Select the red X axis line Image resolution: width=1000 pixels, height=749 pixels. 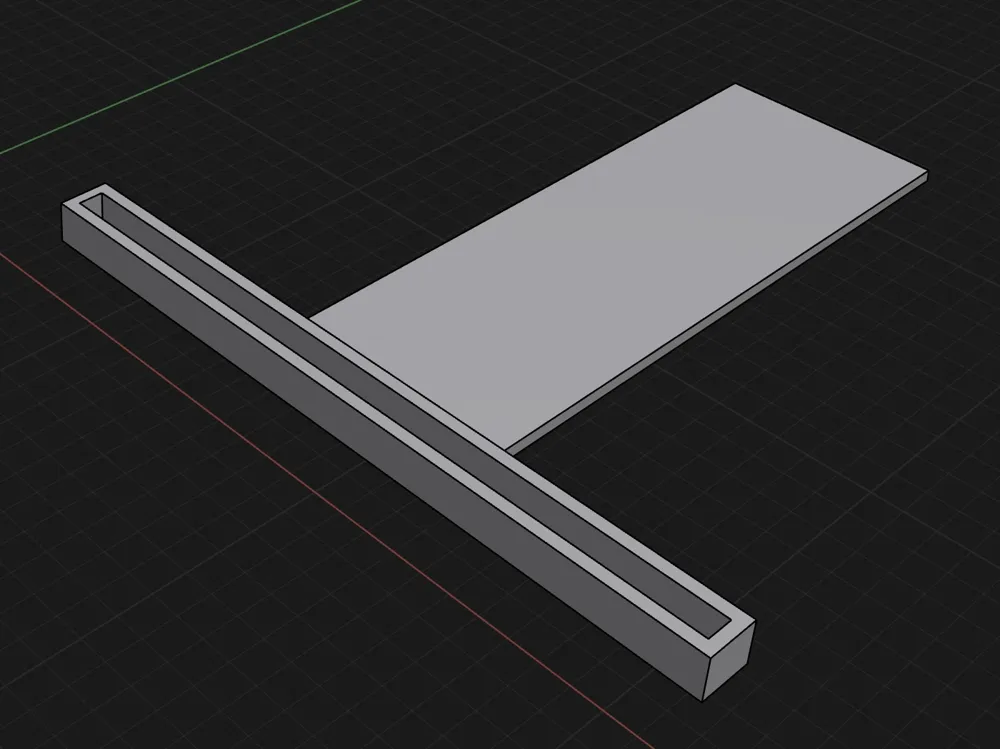pos(319,498)
